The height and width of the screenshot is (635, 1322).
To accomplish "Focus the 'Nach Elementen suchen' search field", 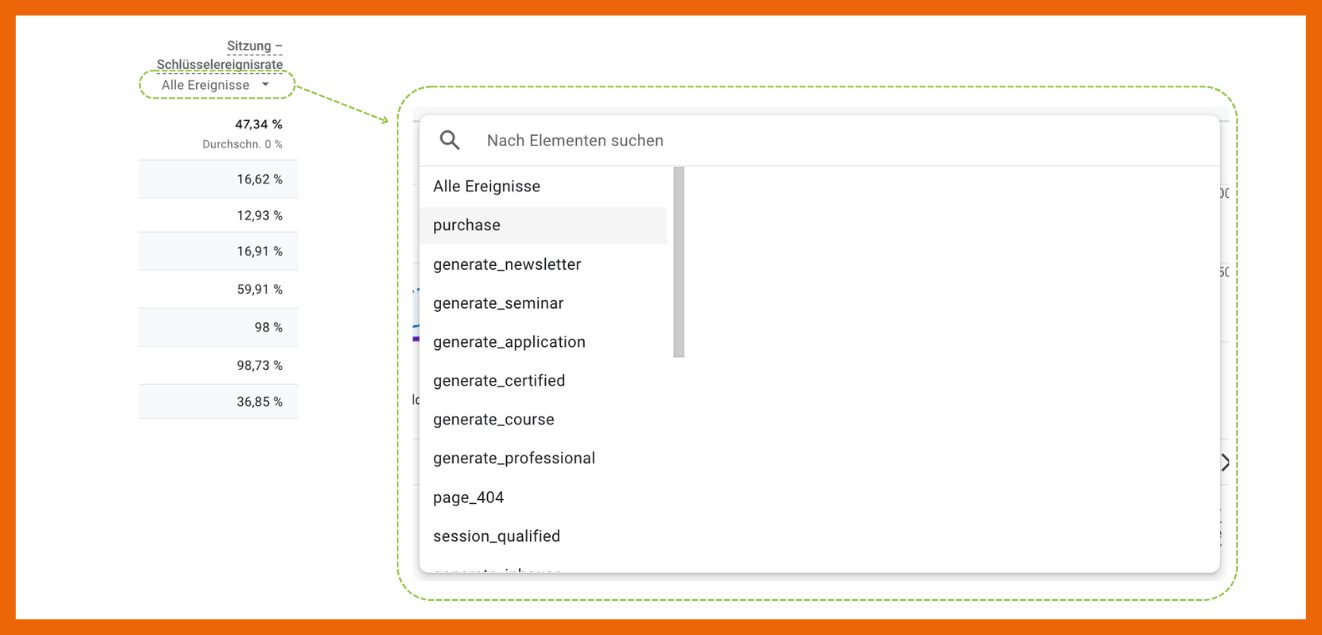I will coord(800,141).
